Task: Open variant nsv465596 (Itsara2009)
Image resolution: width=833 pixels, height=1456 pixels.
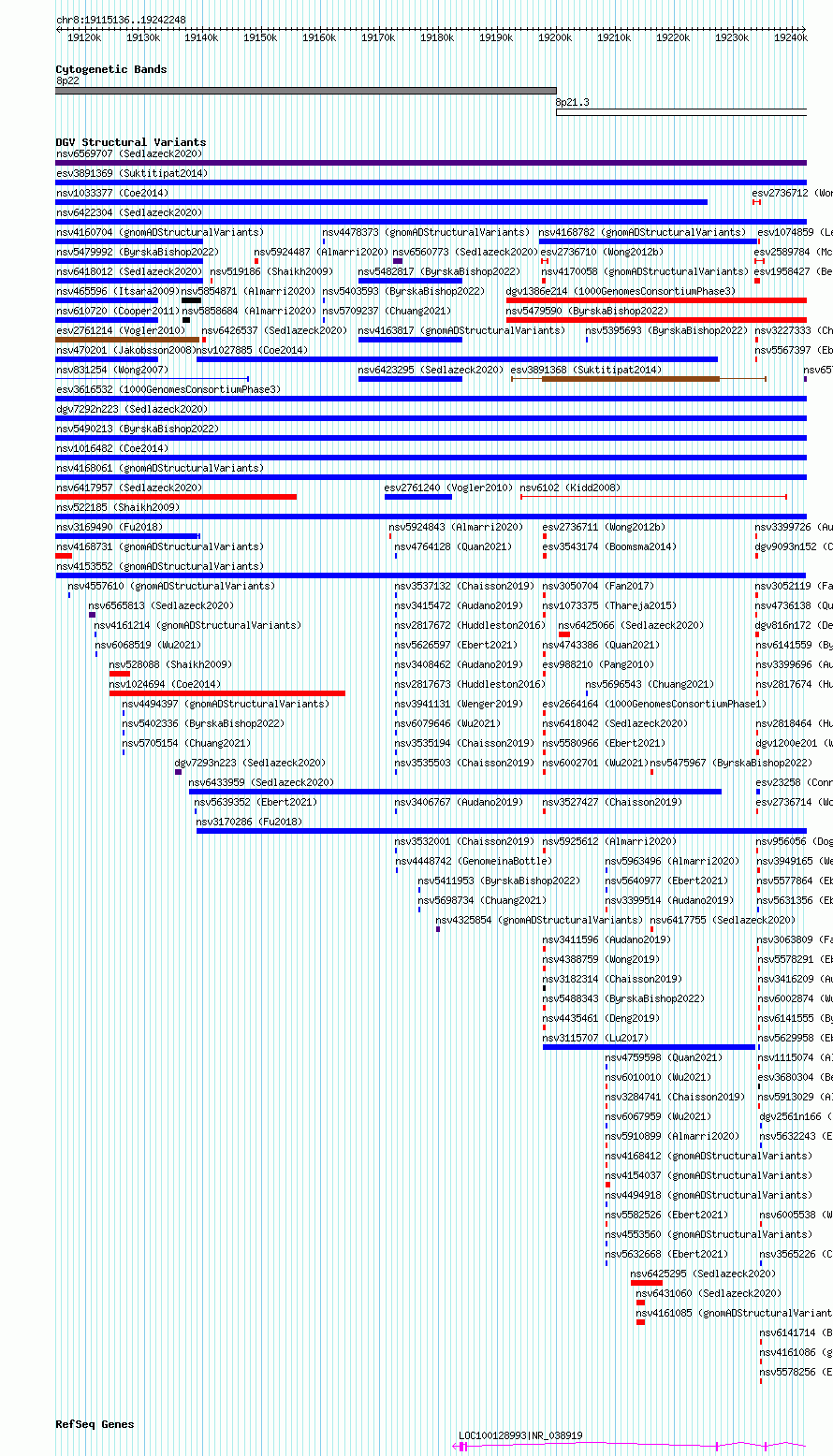Action: (x=118, y=291)
